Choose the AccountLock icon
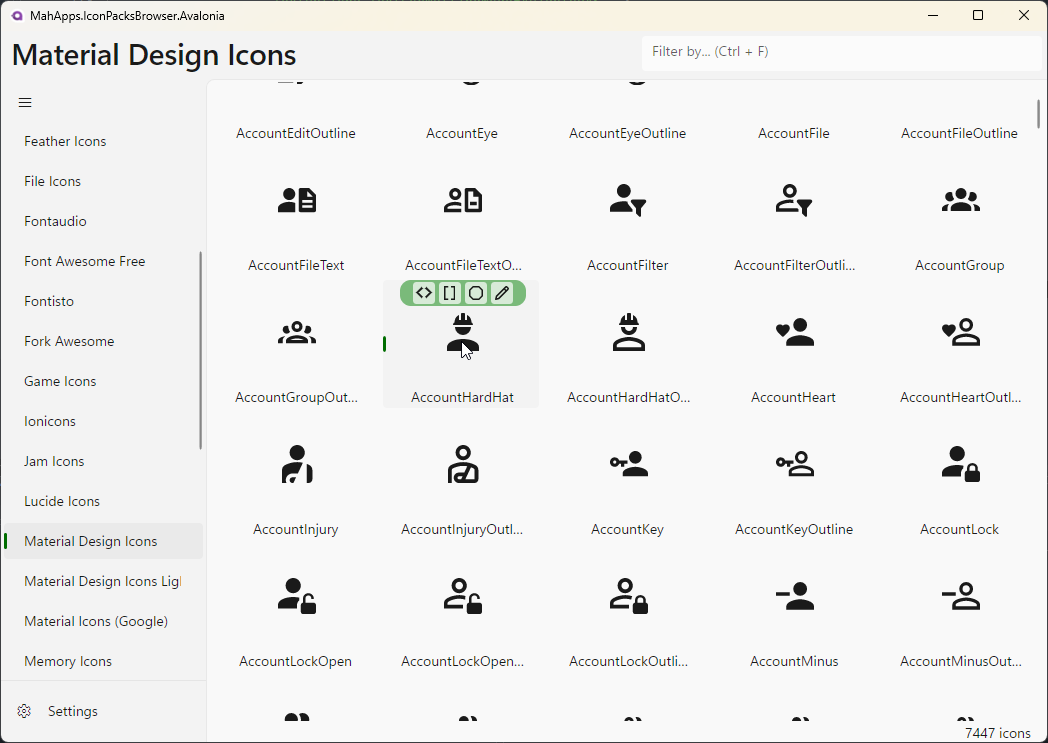Image resolution: width=1048 pixels, height=743 pixels. pos(960,464)
